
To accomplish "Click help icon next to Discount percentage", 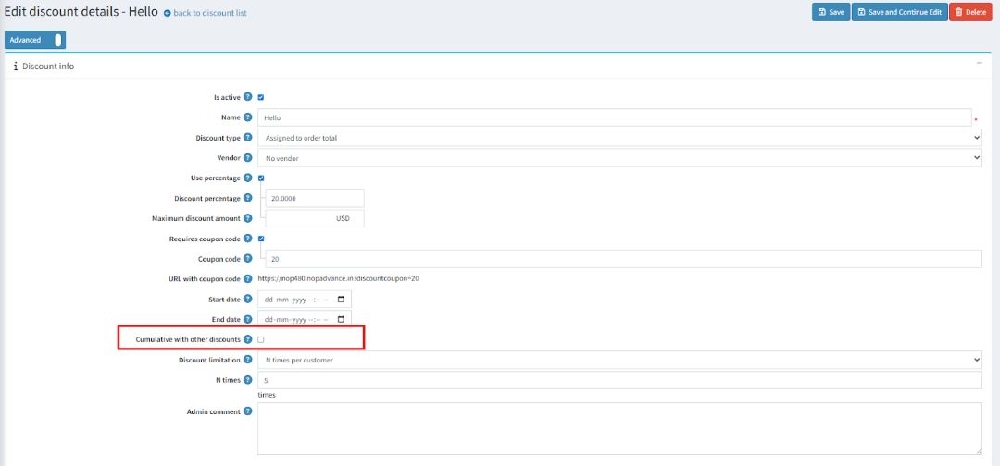I will pos(248,198).
